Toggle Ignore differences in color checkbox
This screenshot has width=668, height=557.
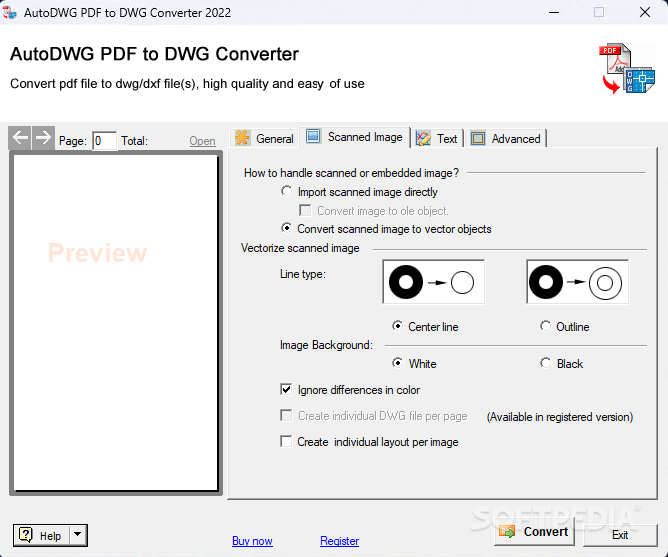(286, 390)
